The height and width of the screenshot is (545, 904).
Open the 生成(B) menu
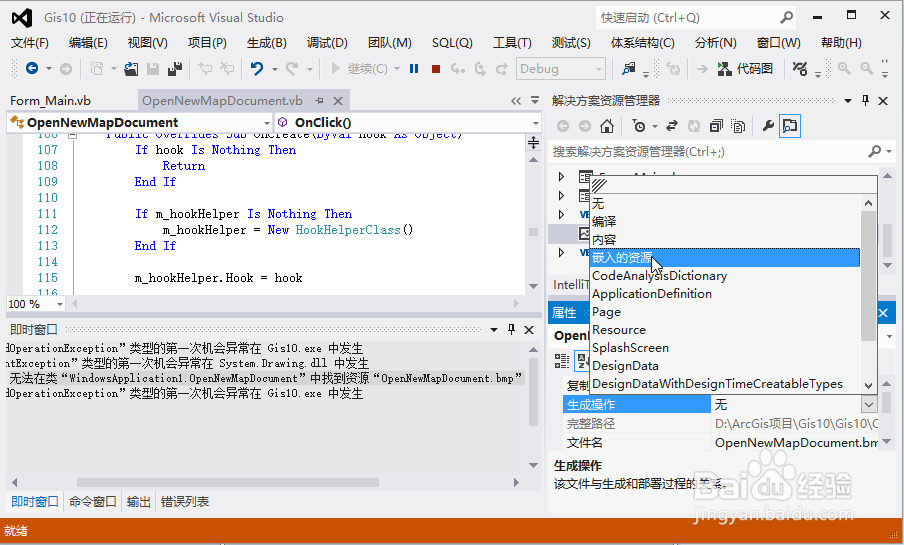tap(266, 43)
